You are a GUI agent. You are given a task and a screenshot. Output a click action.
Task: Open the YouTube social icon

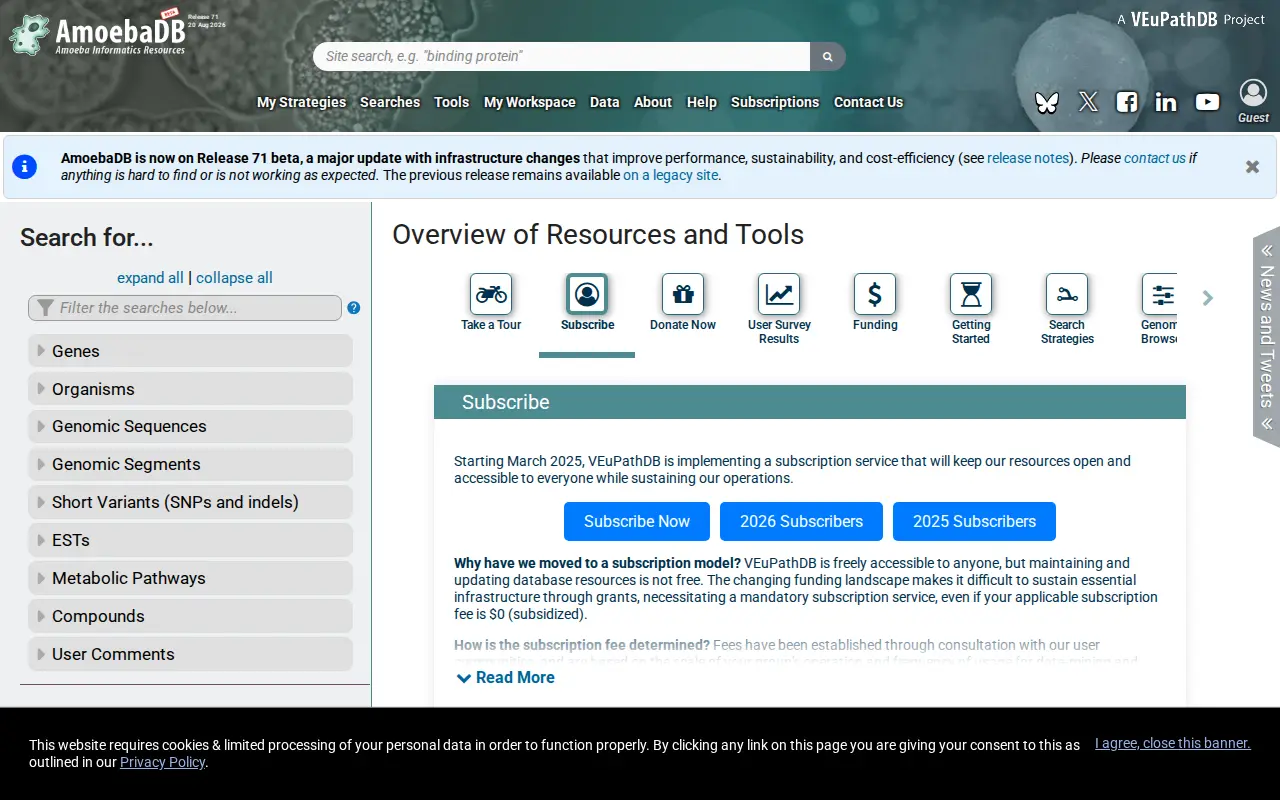point(1207,102)
